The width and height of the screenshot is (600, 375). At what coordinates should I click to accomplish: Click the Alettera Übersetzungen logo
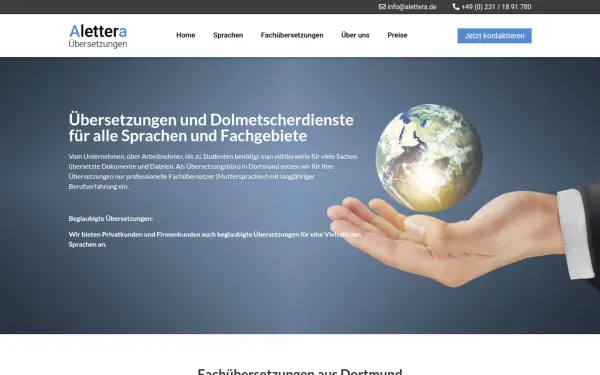point(98,36)
